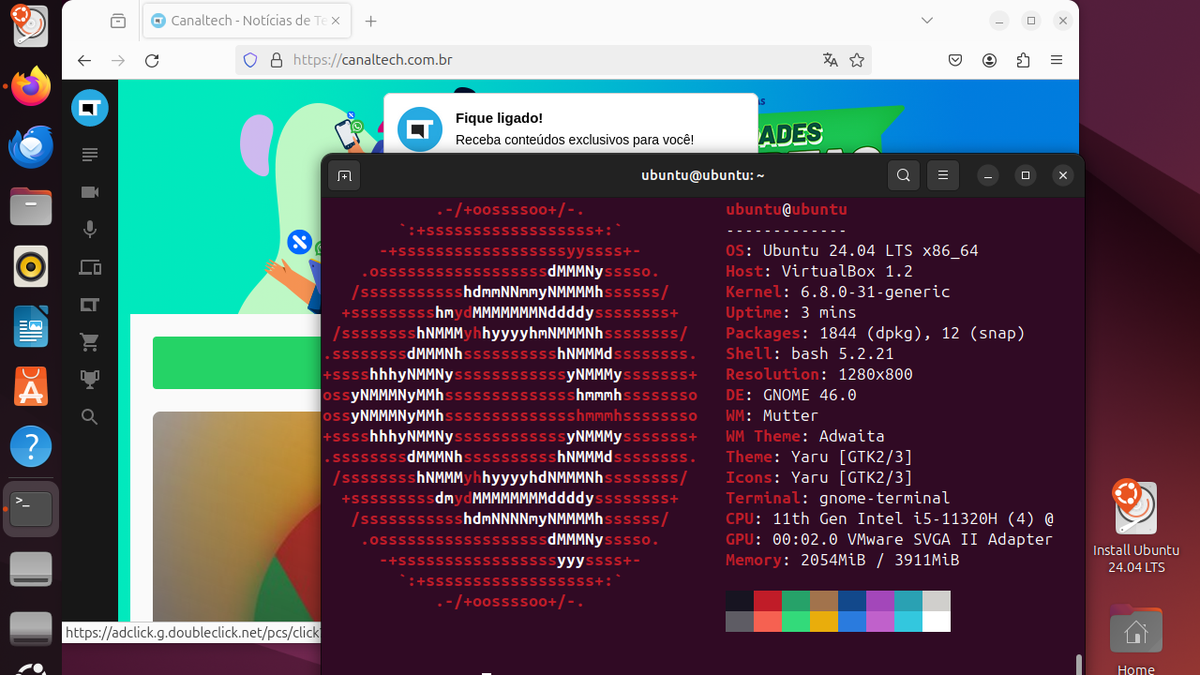Open the Firefox account button
Viewport: 1200px width, 675px height.
tap(989, 60)
